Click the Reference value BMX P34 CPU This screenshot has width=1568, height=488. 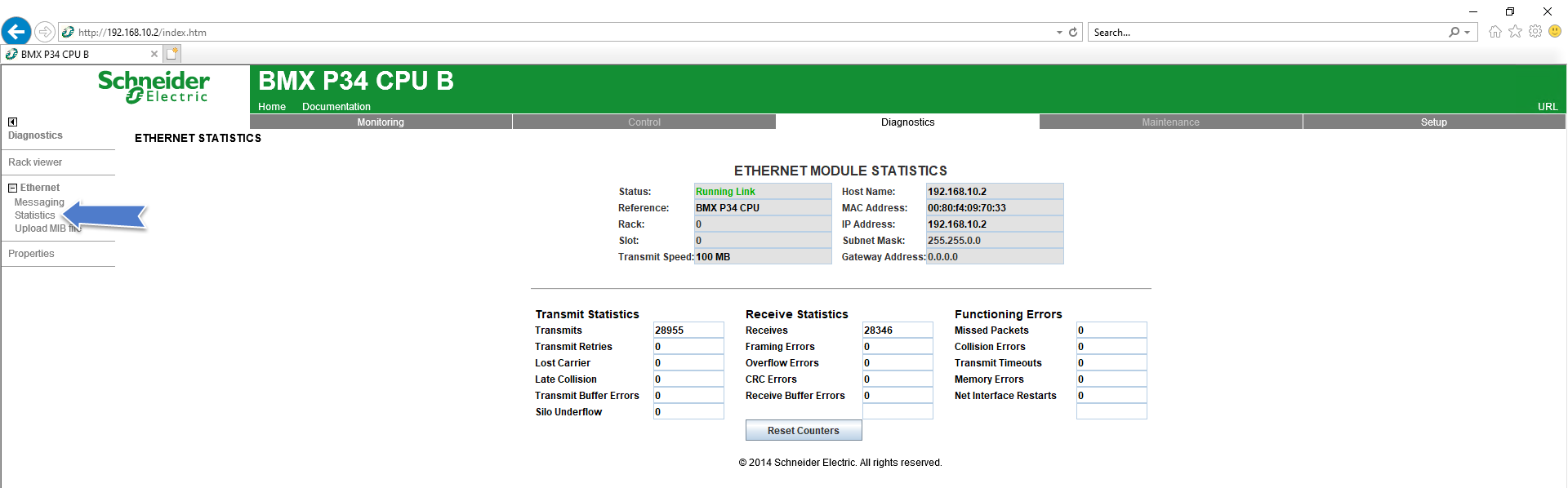point(763,207)
